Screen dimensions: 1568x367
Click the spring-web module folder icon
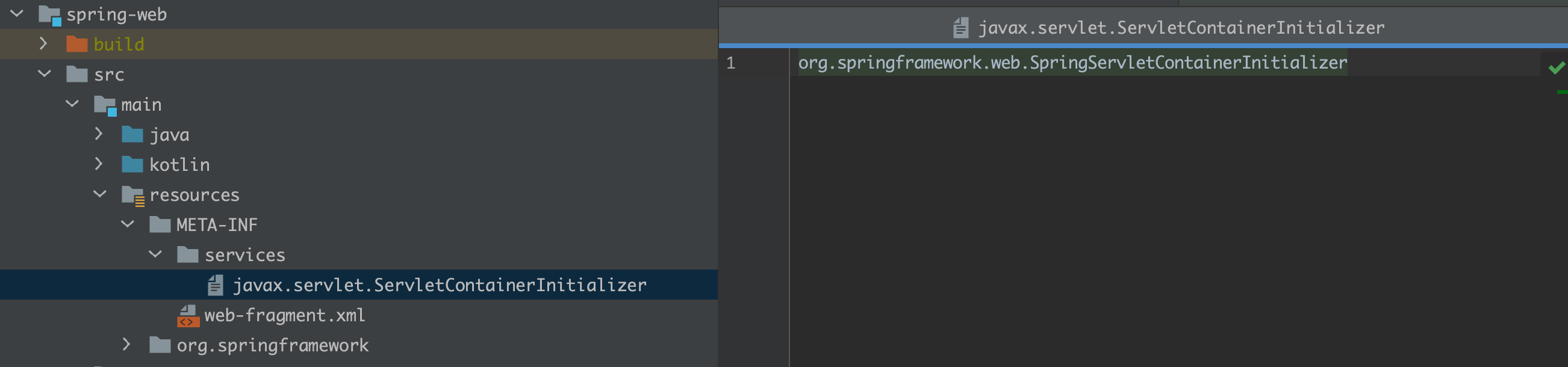point(49,15)
